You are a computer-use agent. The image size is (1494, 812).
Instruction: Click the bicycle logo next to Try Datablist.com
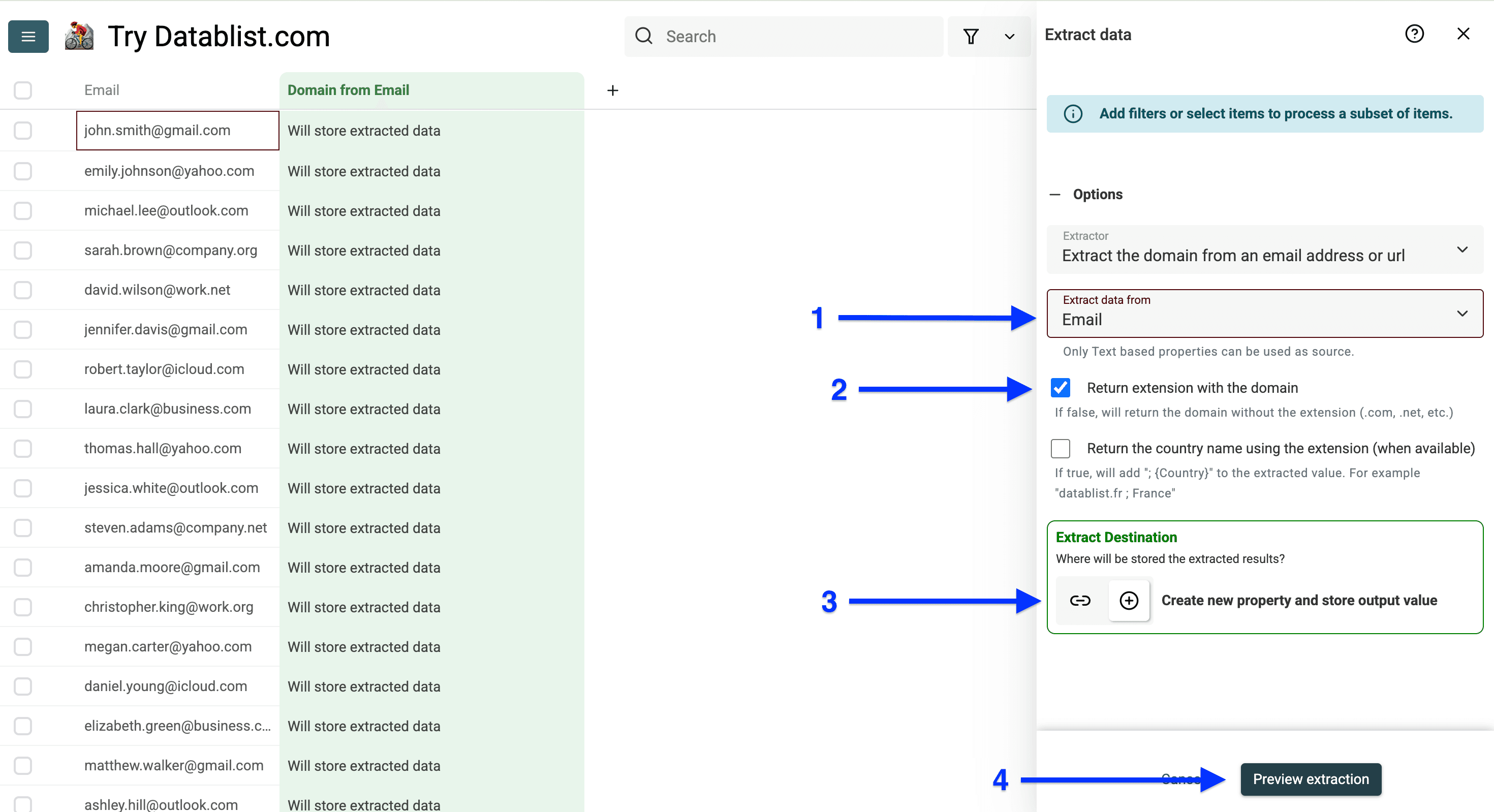tap(79, 36)
